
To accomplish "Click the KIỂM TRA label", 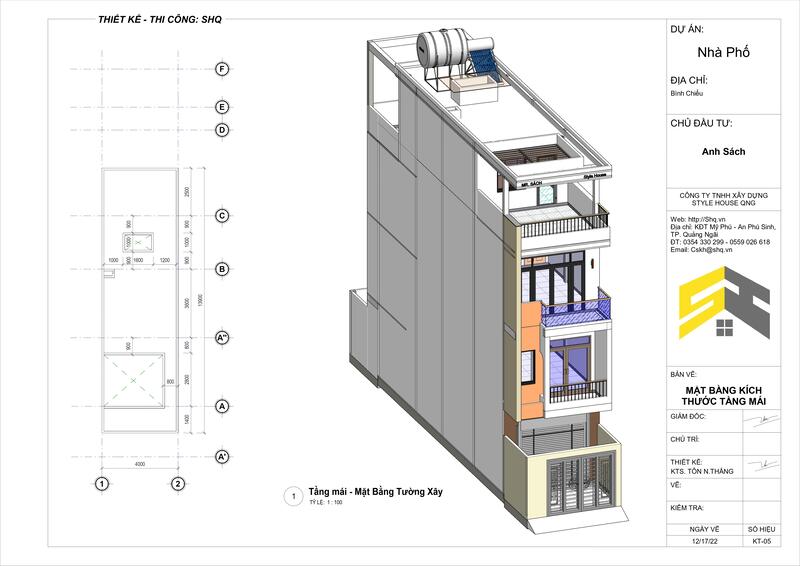I will pos(687,508).
